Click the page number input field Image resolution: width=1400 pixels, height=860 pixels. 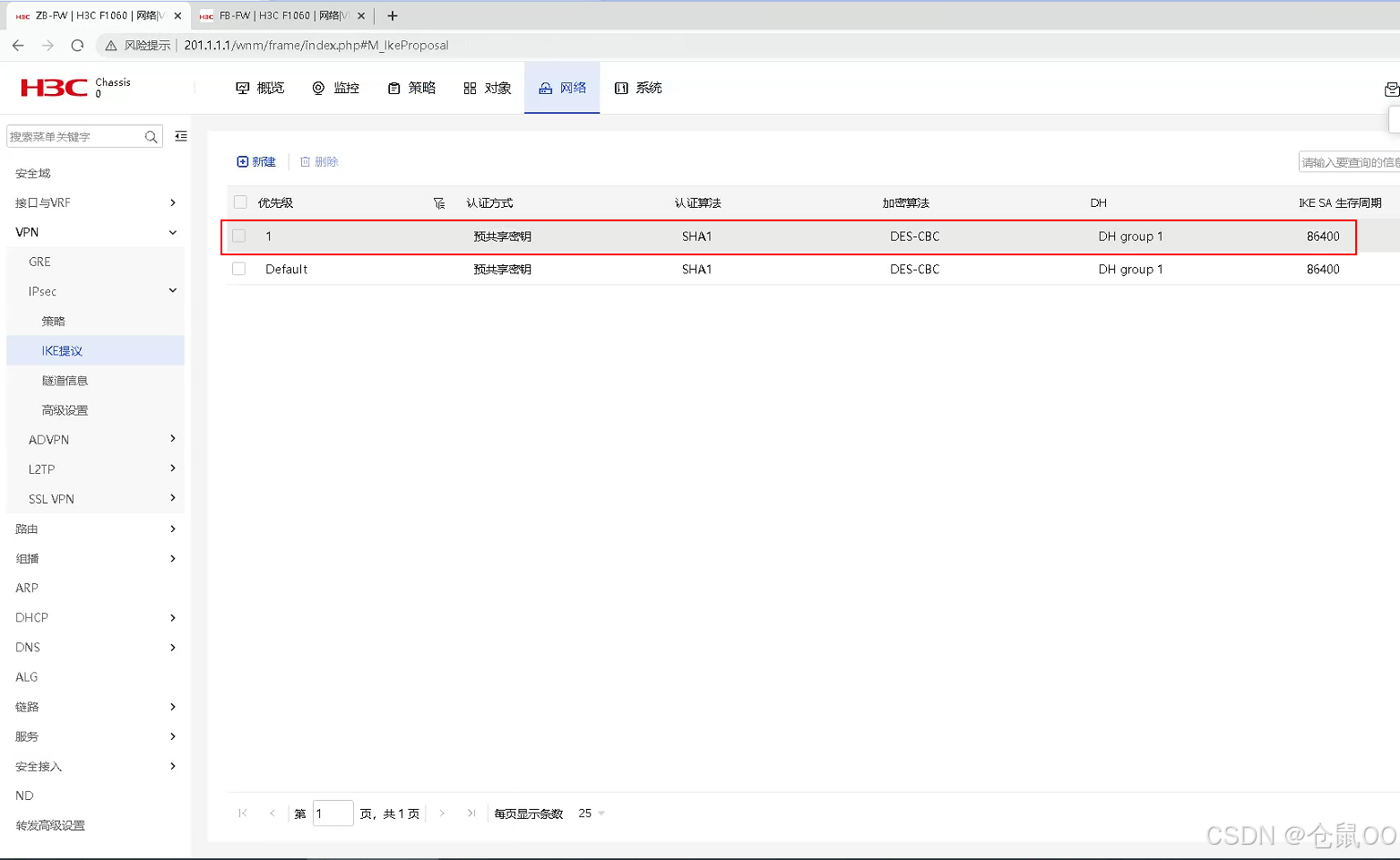[332, 813]
